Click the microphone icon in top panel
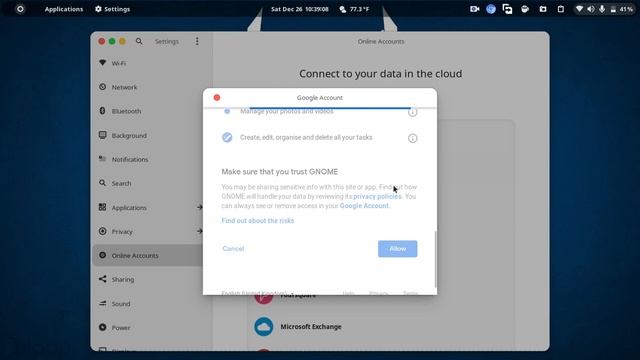This screenshot has height=360, width=640. click(x=602, y=9)
